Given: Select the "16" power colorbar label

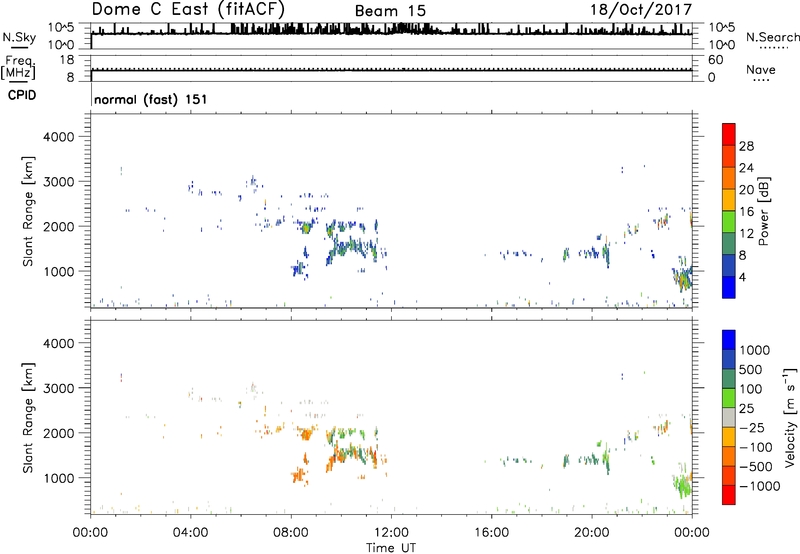Looking at the screenshot, I should point(746,212).
